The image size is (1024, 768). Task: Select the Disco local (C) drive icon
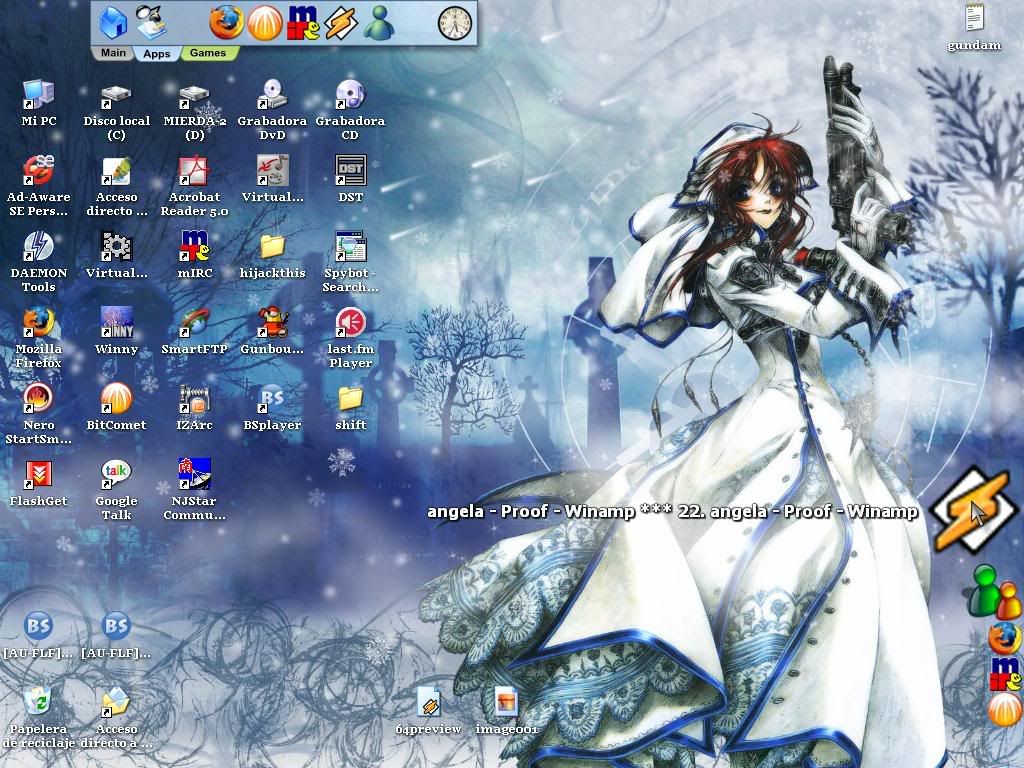click(x=116, y=110)
